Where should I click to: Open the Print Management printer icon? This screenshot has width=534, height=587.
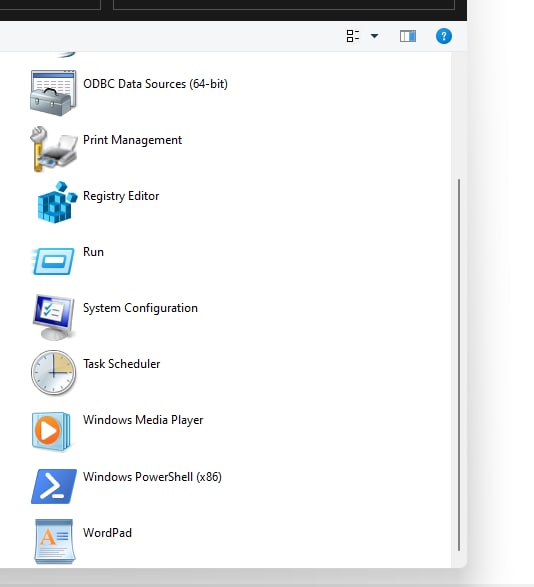[54, 149]
